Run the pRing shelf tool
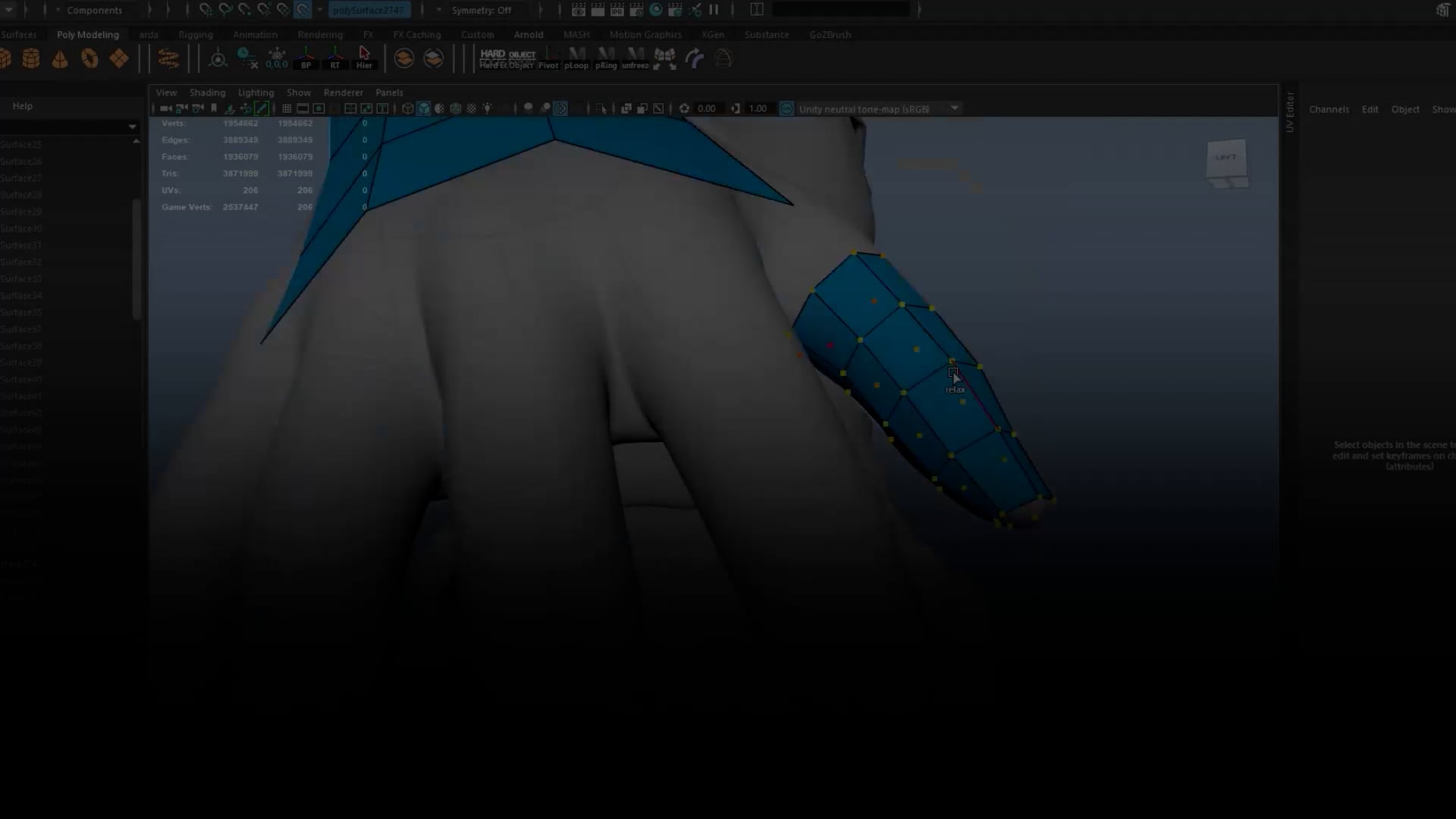This screenshot has width=1456, height=819. (x=606, y=58)
